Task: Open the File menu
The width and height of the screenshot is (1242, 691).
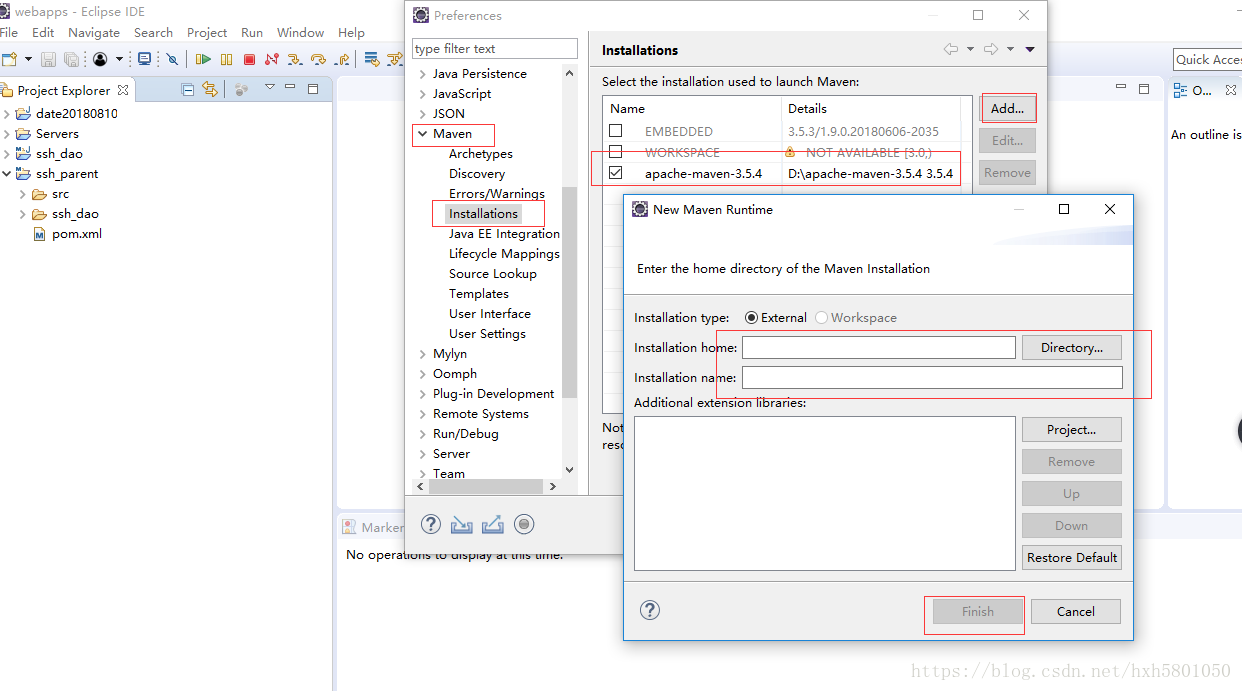Action: (9, 33)
